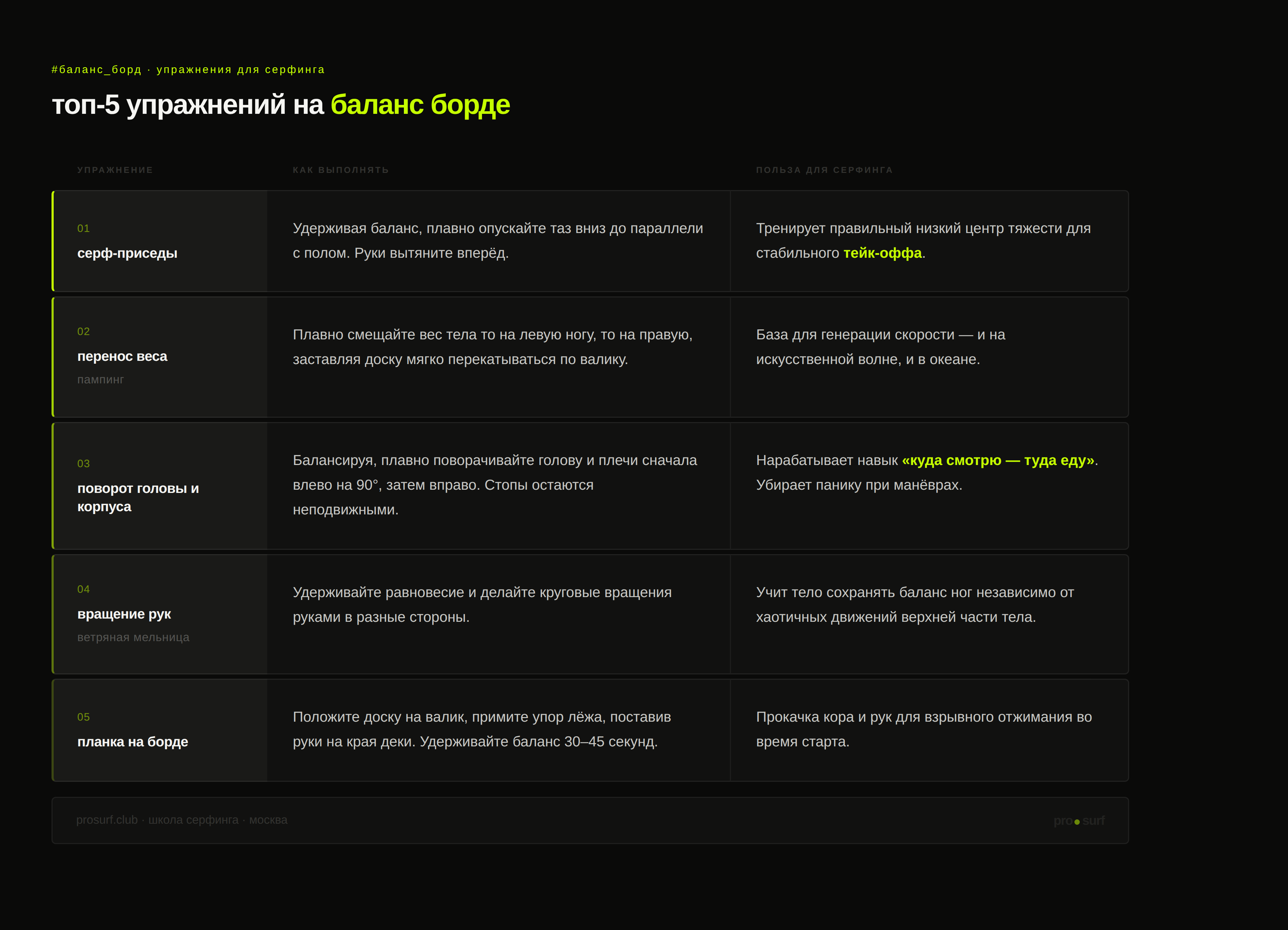Click the highlighted тейк-оффа term

click(883, 253)
